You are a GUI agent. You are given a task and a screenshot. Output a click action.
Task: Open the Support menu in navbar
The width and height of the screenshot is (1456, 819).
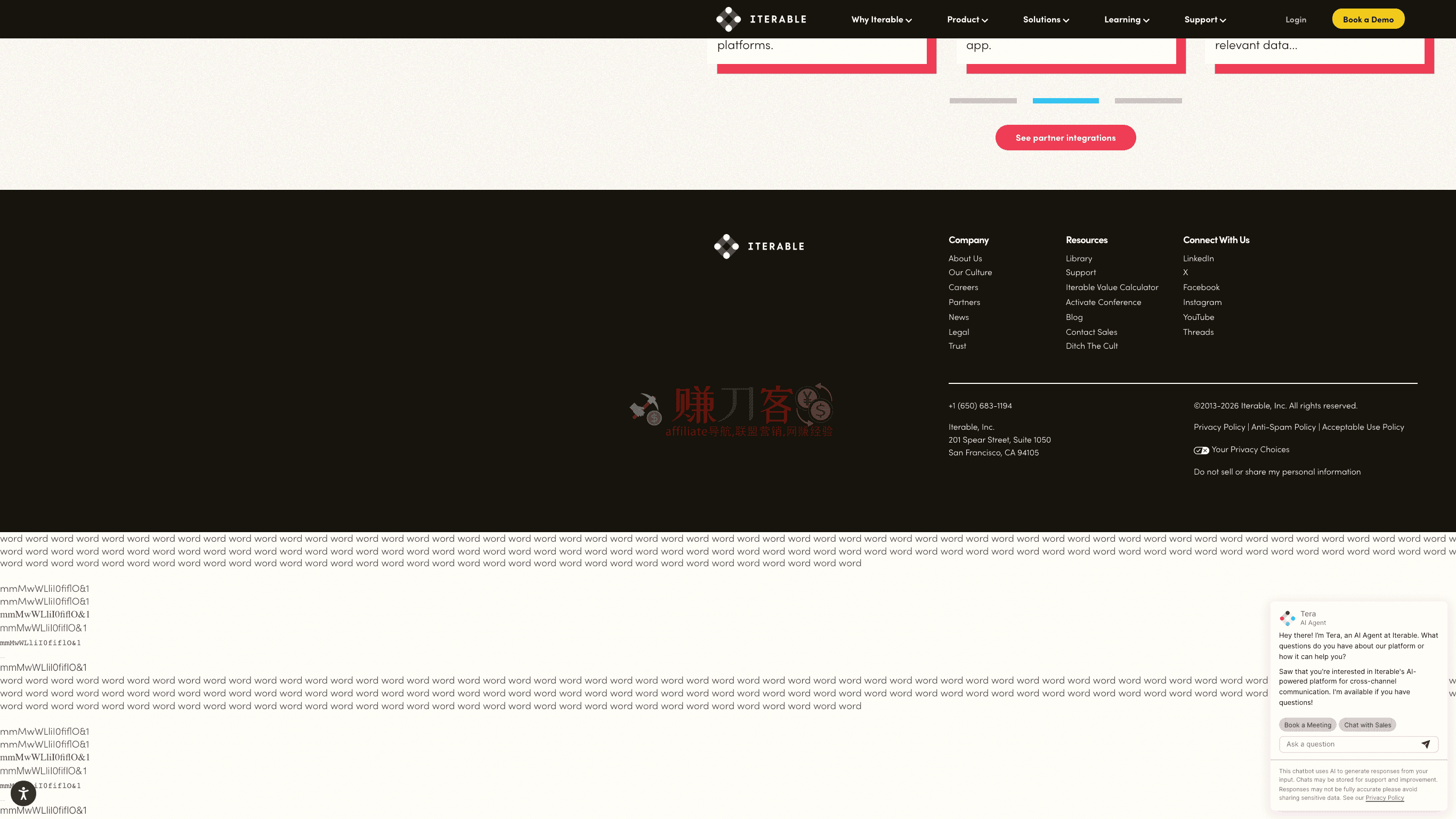(x=1204, y=20)
